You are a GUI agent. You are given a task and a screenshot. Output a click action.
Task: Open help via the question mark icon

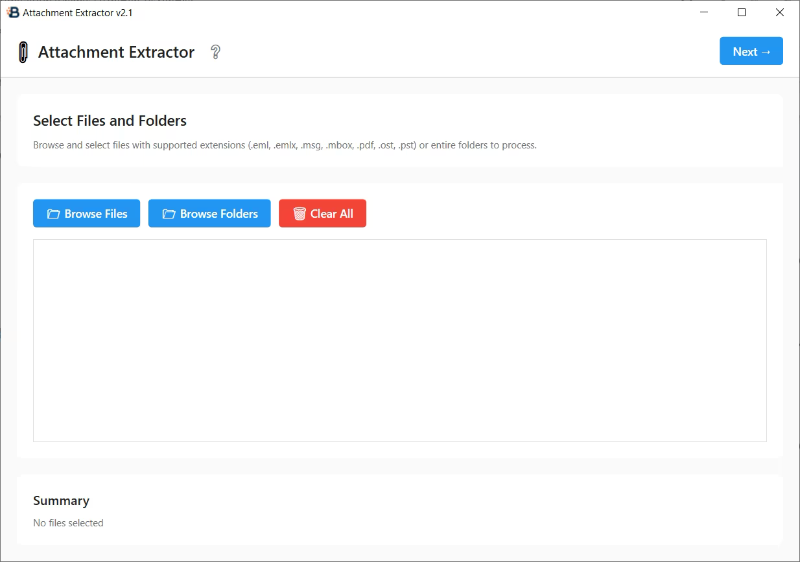point(215,52)
